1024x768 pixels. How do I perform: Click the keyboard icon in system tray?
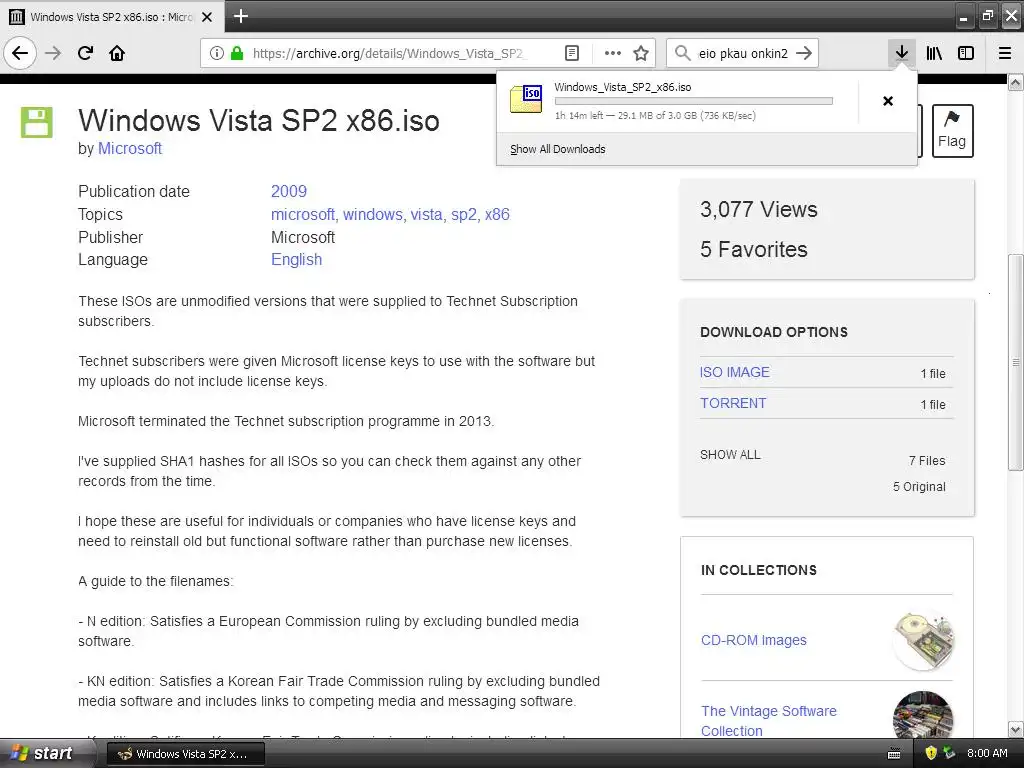pyautogui.click(x=894, y=754)
